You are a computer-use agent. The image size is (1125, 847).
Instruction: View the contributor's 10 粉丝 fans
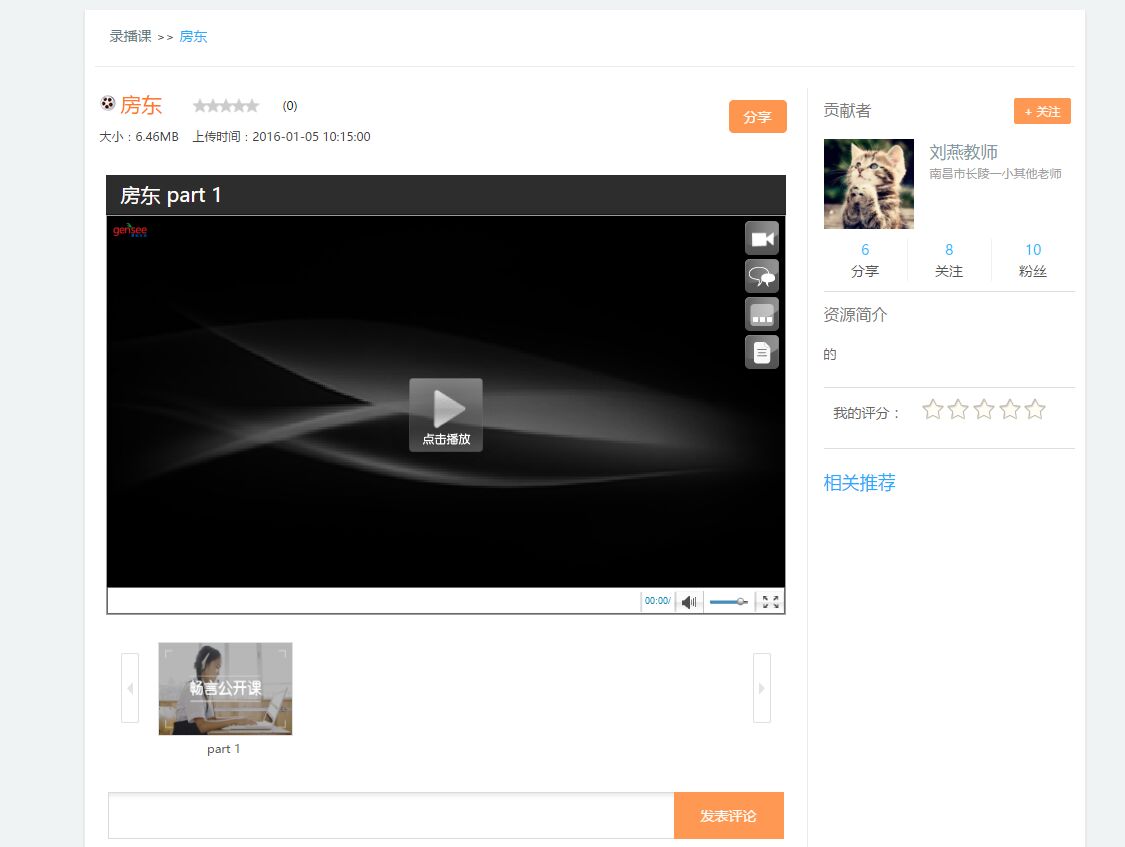click(x=1033, y=260)
